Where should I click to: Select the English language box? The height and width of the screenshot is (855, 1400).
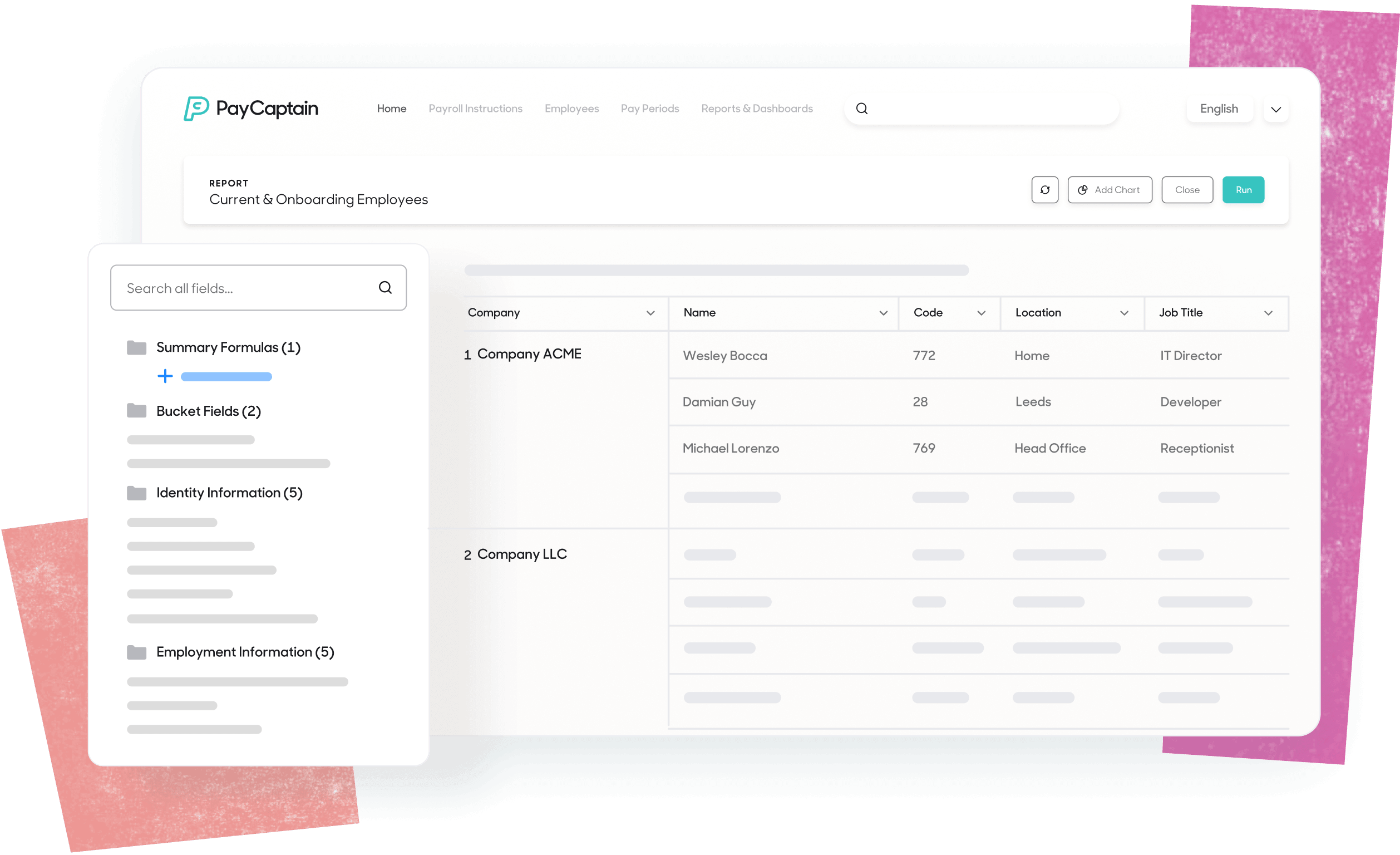point(1219,109)
